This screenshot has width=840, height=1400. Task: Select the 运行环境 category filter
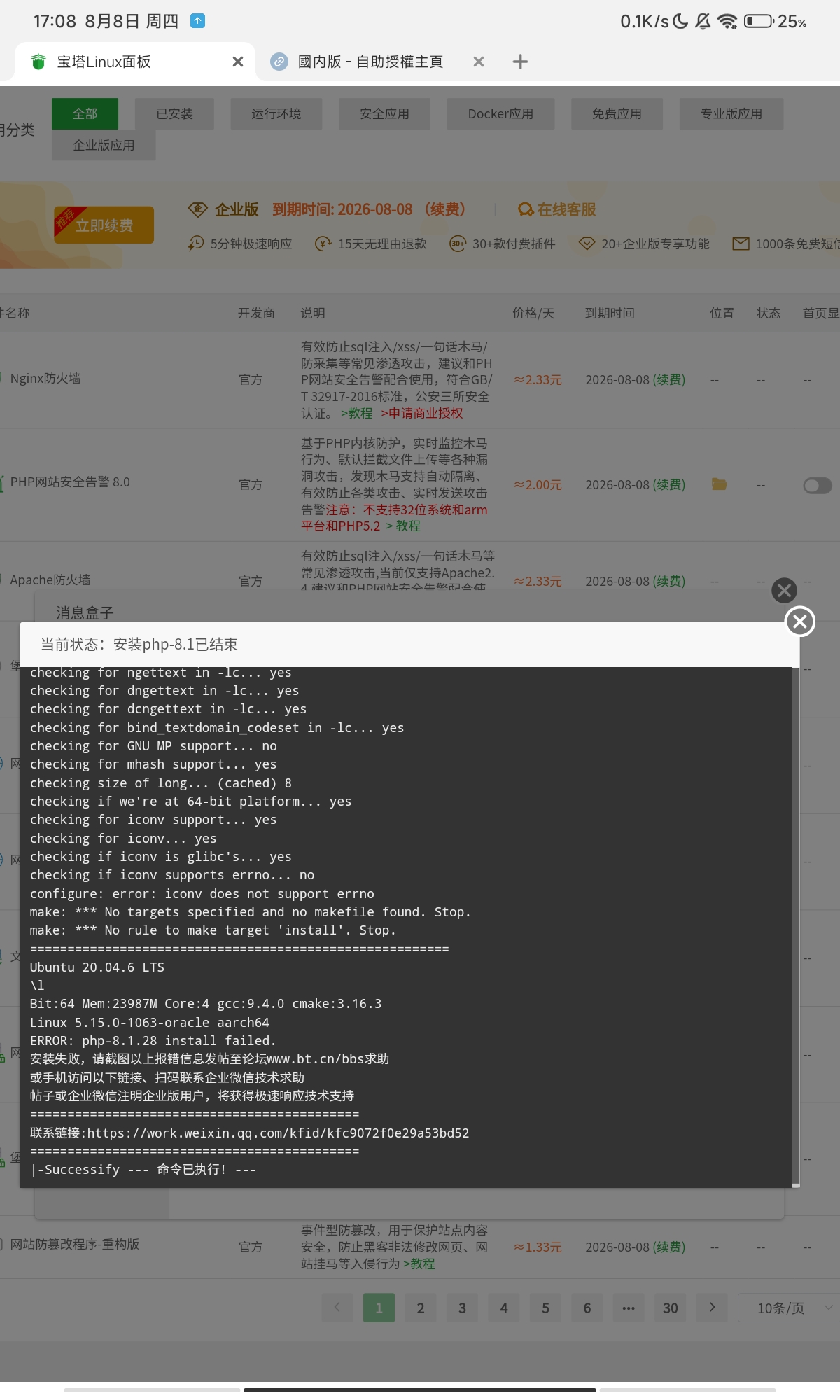coord(276,113)
